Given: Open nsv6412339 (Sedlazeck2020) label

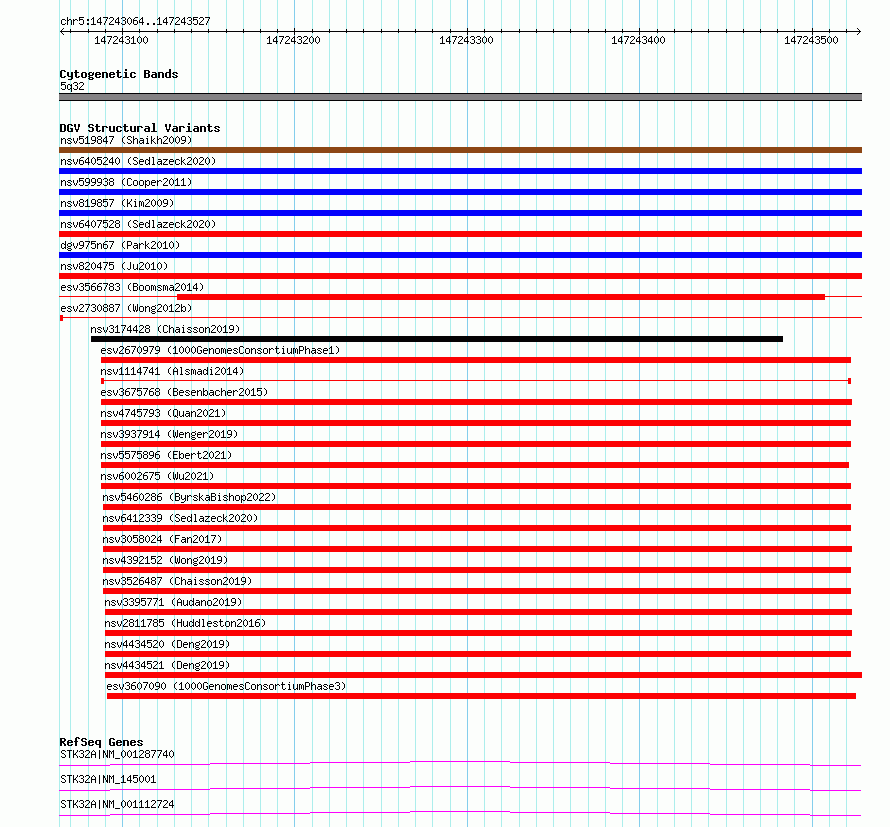Looking at the screenshot, I should click(180, 518).
